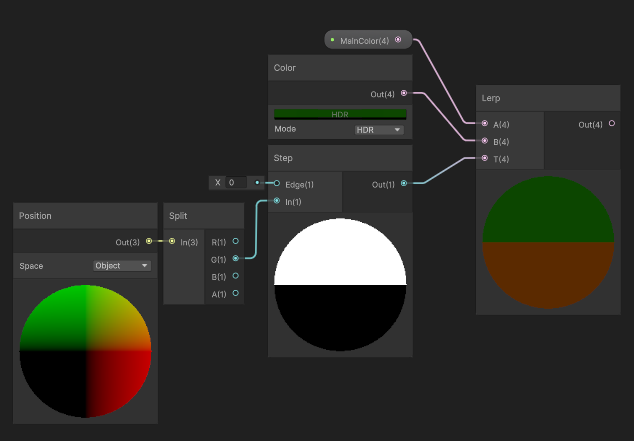Viewport: 634px width, 441px height.
Task: Select the Lerp node title
Action: click(490, 98)
